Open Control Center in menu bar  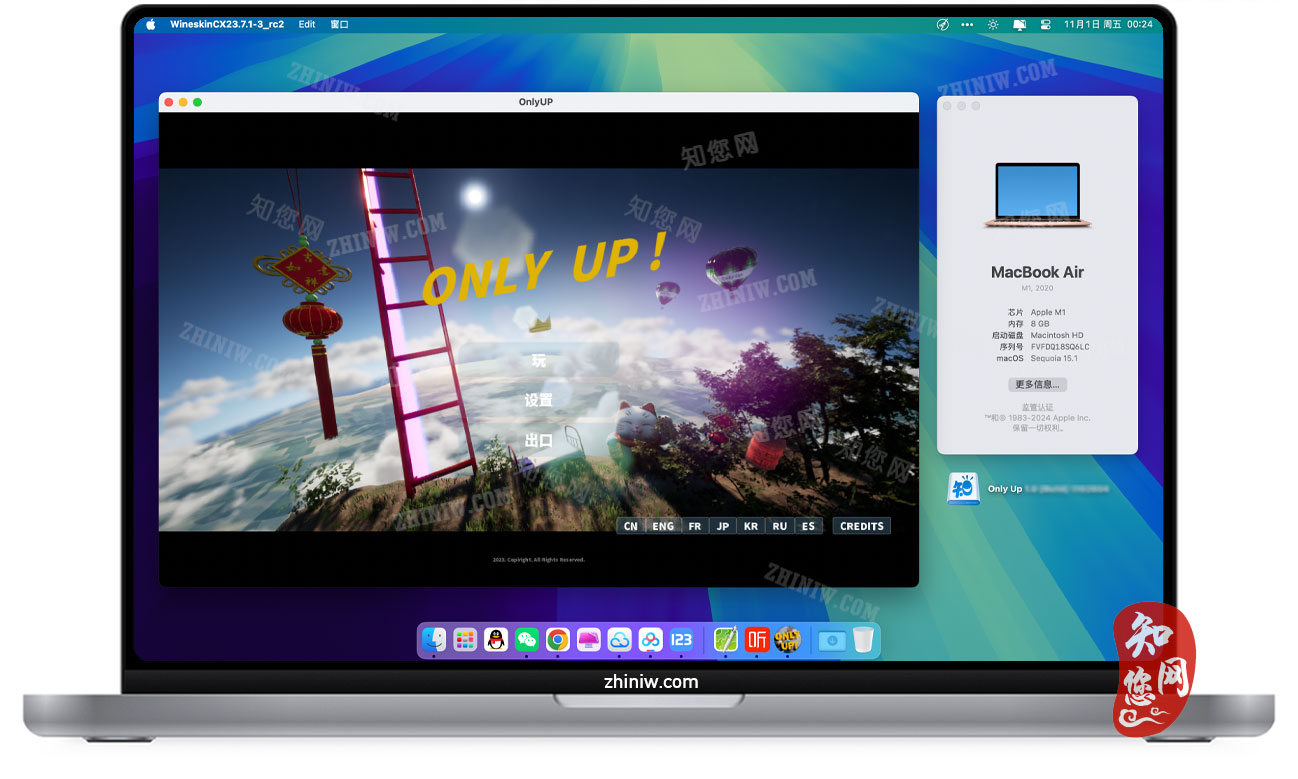1046,24
